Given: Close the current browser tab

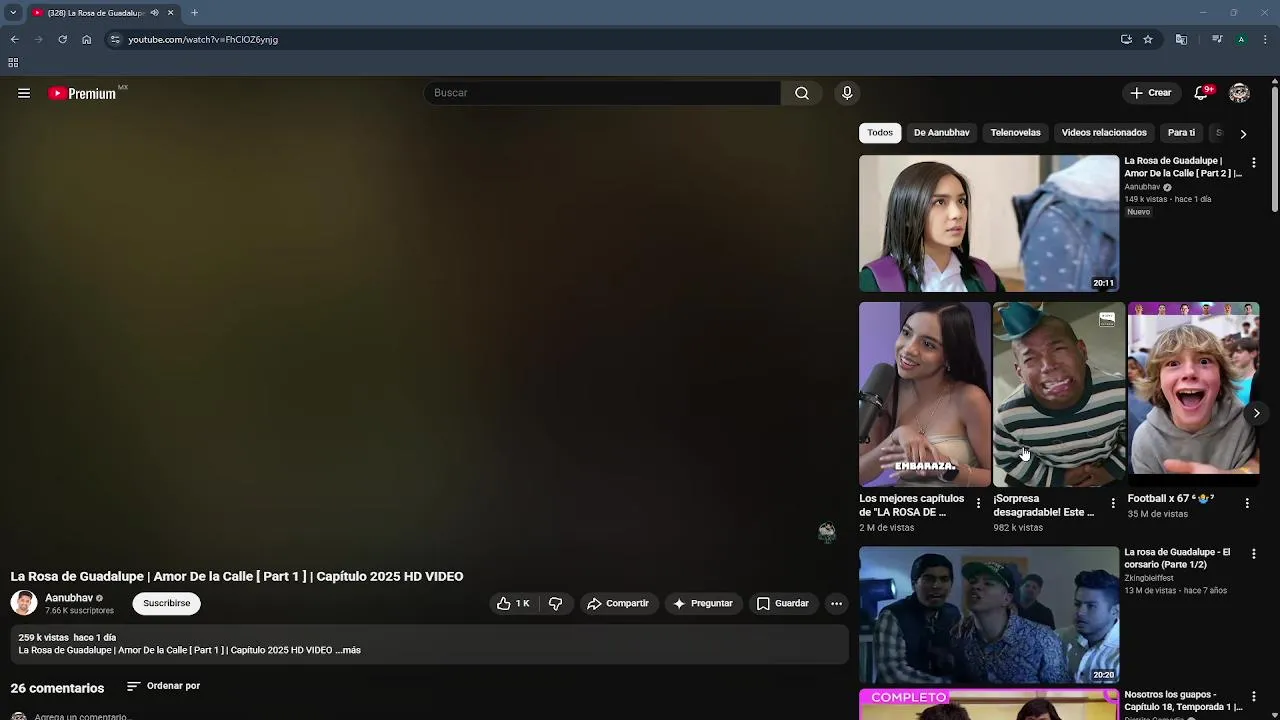Looking at the screenshot, I should (x=170, y=13).
